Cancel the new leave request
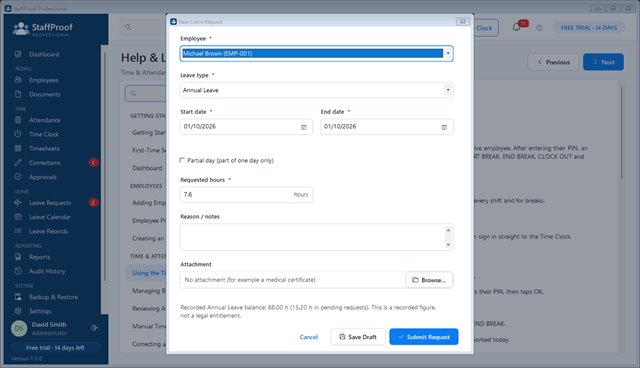640x368 pixels. coord(309,337)
